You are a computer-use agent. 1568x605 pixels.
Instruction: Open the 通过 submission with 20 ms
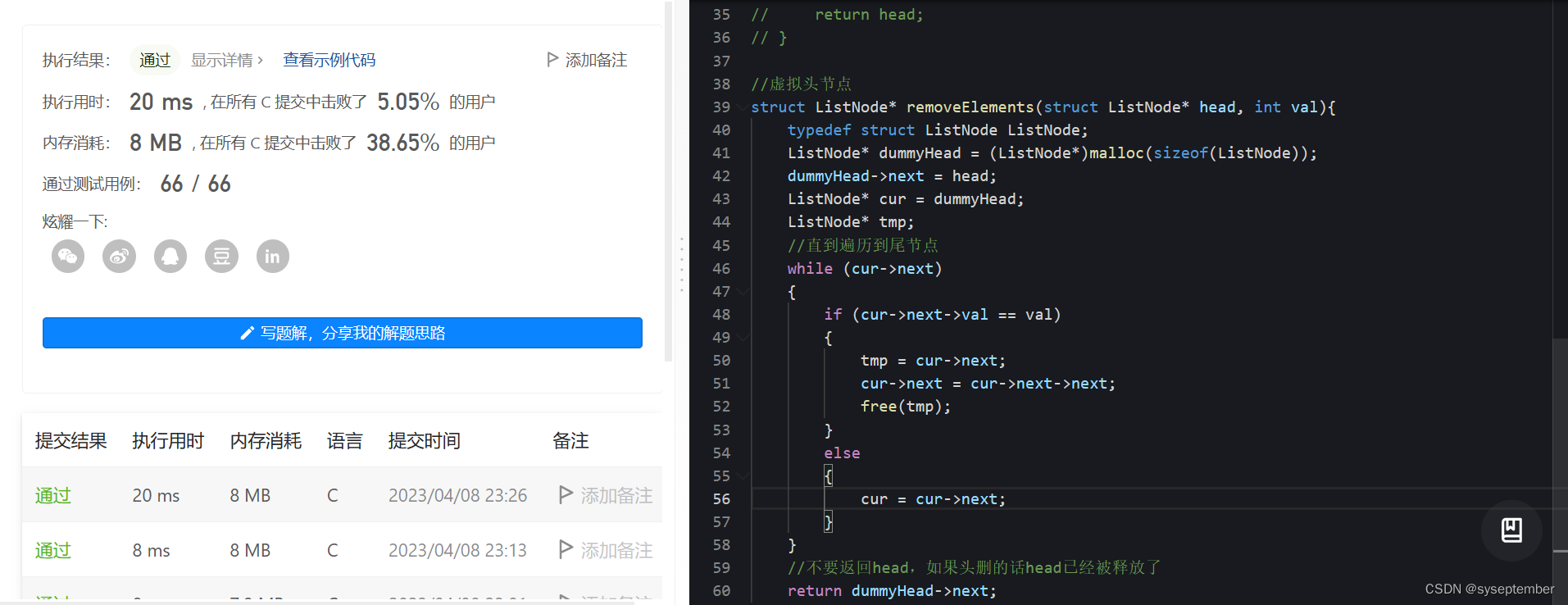(x=53, y=495)
